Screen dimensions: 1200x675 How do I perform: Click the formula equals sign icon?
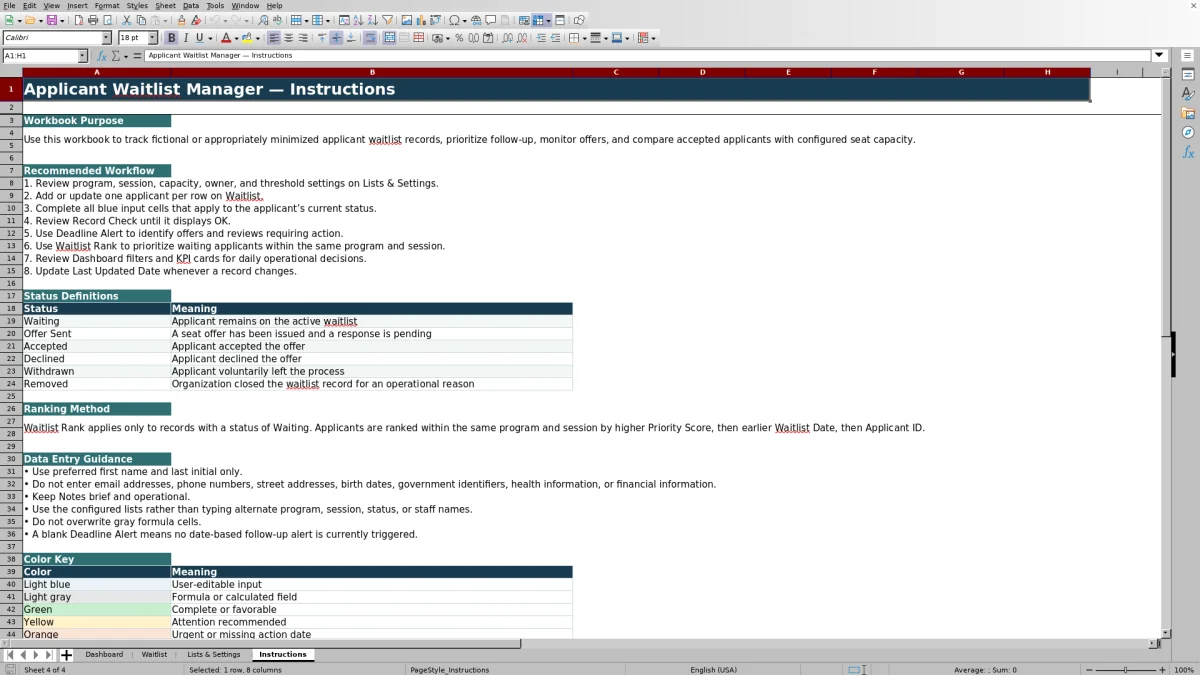pos(138,56)
